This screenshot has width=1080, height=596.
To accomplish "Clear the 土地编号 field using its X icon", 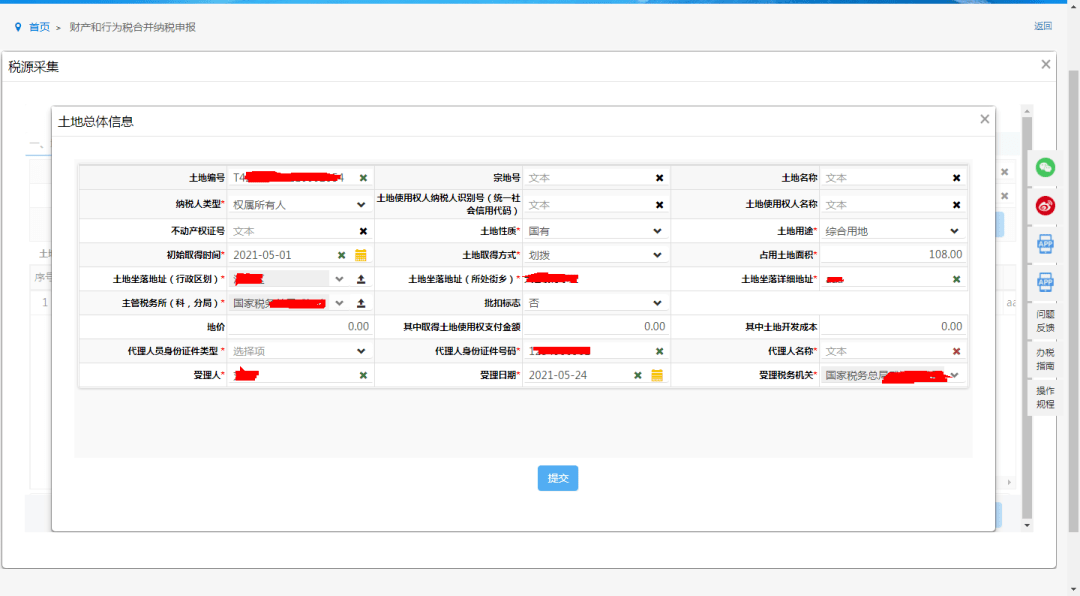I will 363,178.
